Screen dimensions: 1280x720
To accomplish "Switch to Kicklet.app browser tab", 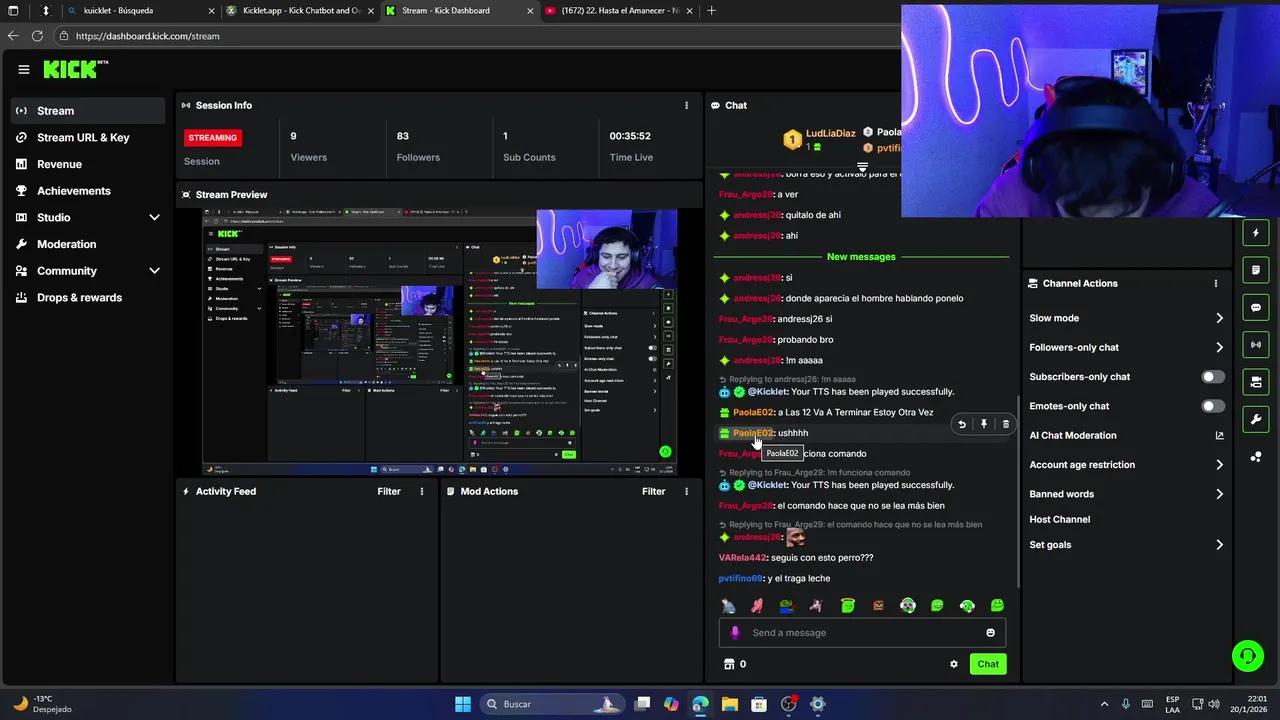I will (299, 10).
